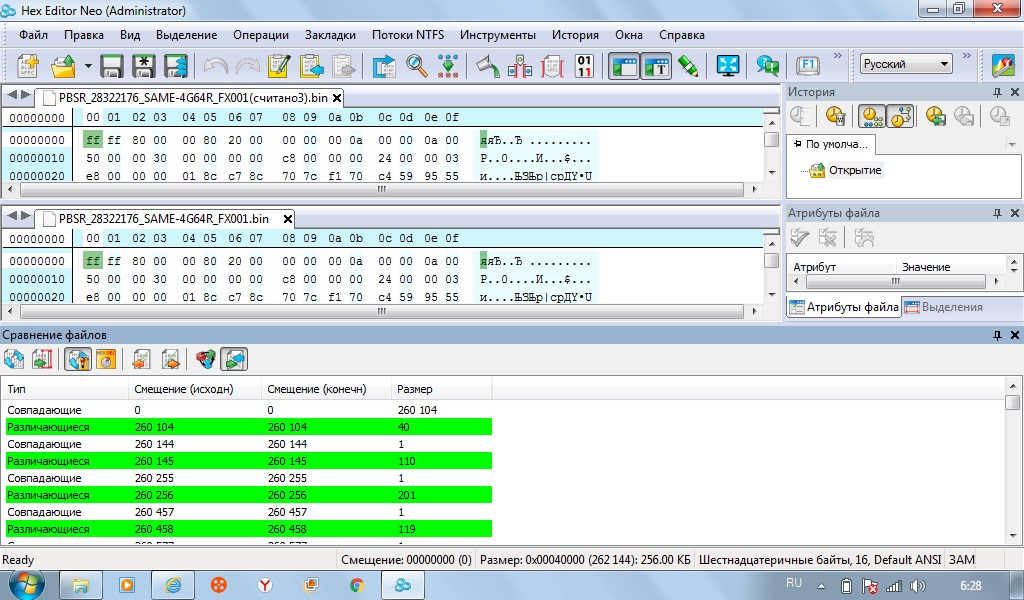The width and height of the screenshot is (1024, 600).
Task: Save the file with the floppy icon
Action: tap(112, 66)
